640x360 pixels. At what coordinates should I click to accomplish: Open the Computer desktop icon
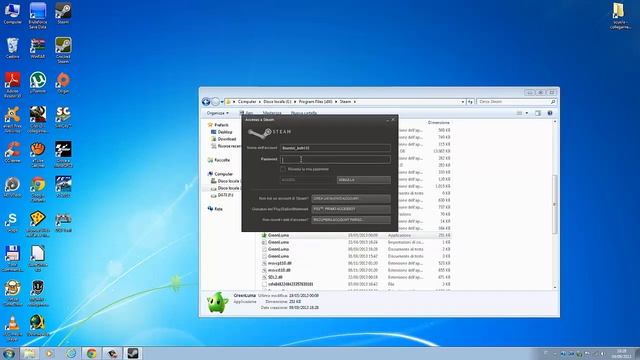coord(12,13)
